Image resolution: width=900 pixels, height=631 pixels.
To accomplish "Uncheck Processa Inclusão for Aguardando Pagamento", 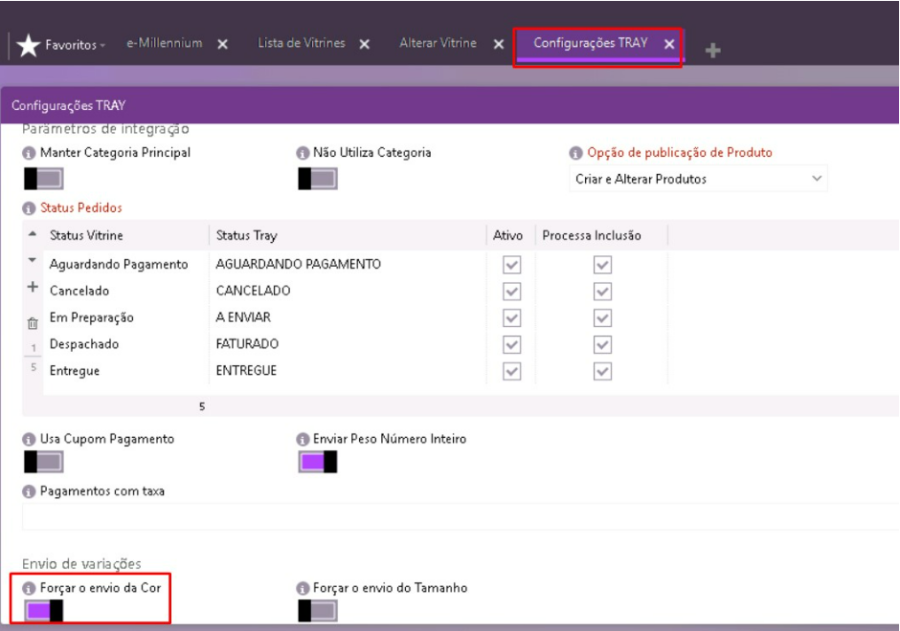I will click(603, 265).
